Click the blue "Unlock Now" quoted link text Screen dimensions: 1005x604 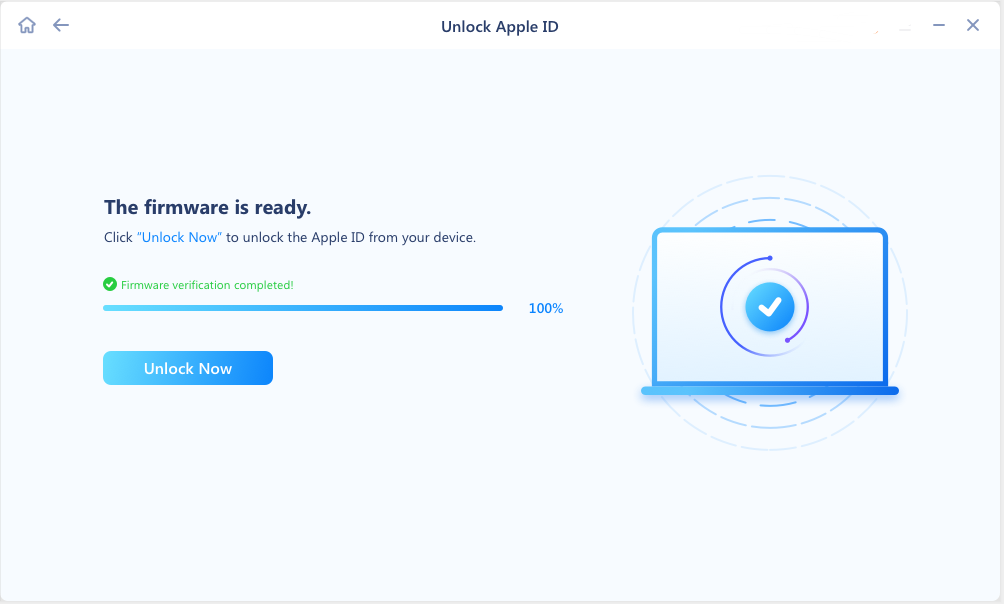179,237
